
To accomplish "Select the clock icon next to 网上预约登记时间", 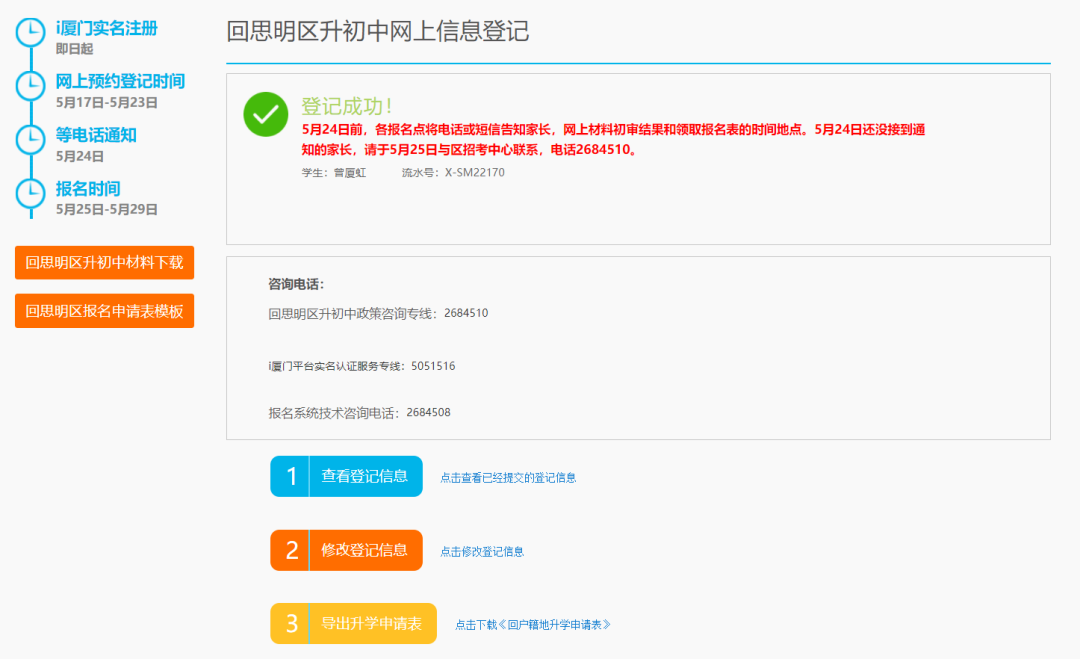I will (x=31, y=85).
